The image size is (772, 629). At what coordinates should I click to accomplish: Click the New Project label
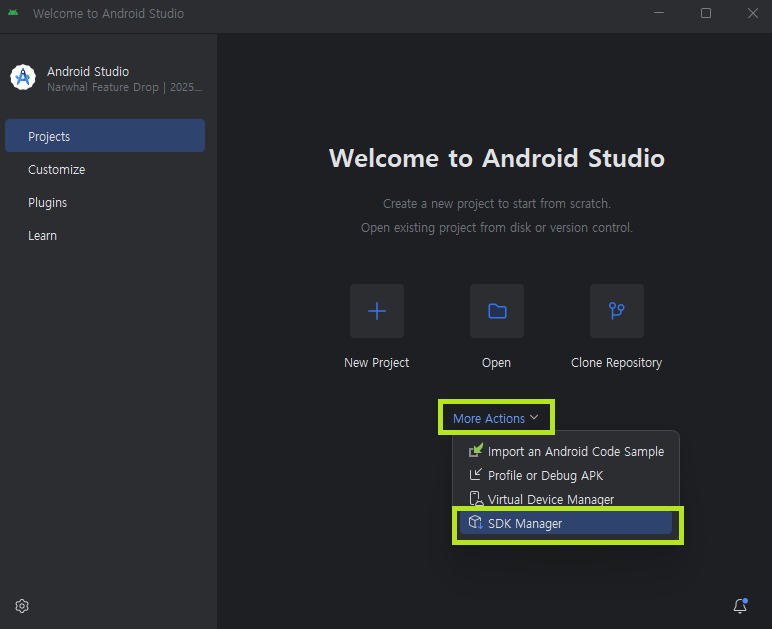click(x=377, y=363)
